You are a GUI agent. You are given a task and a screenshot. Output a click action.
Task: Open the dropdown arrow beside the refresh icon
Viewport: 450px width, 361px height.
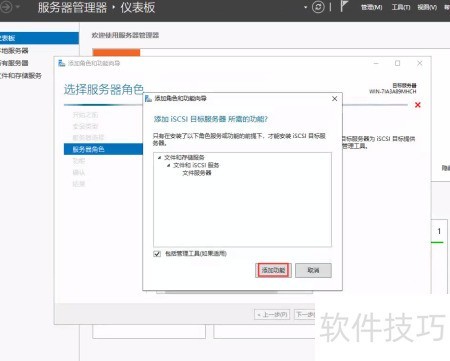[x=305, y=7]
